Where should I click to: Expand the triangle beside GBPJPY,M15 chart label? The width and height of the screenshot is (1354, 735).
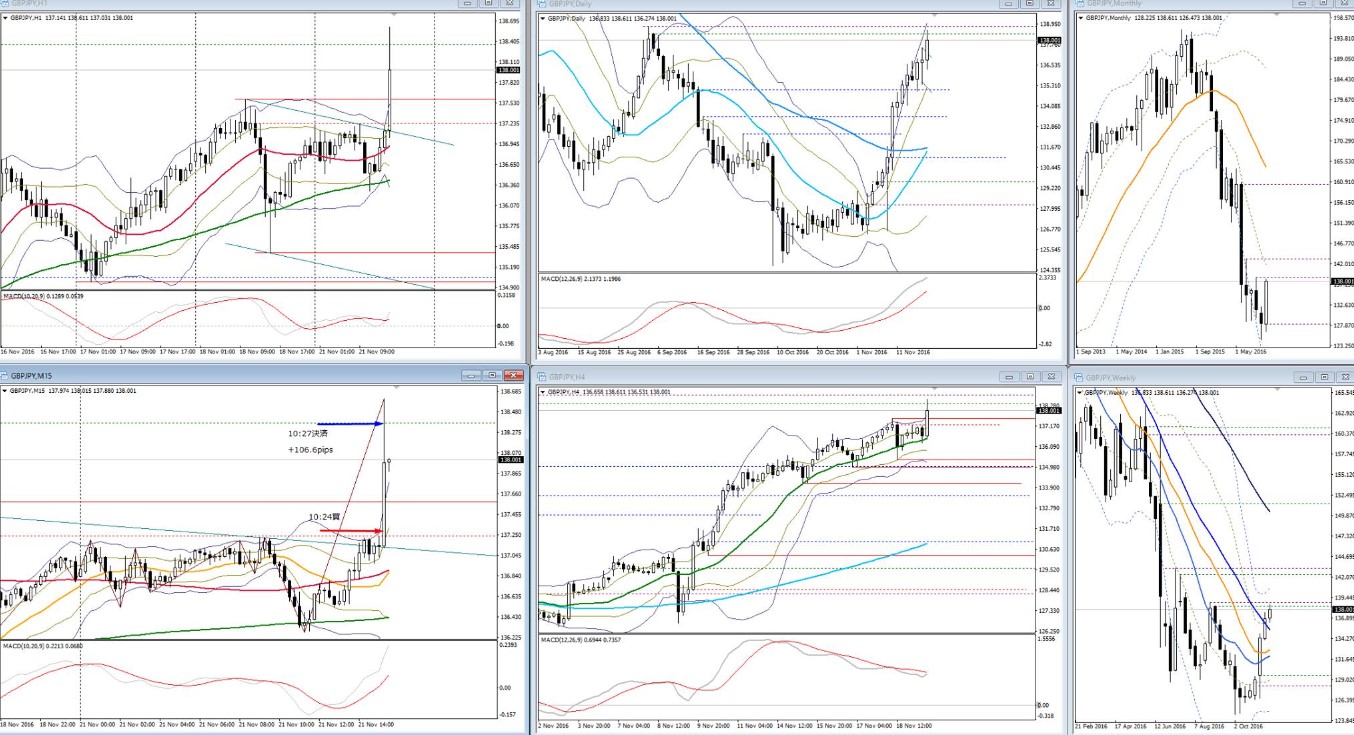(x=4, y=390)
